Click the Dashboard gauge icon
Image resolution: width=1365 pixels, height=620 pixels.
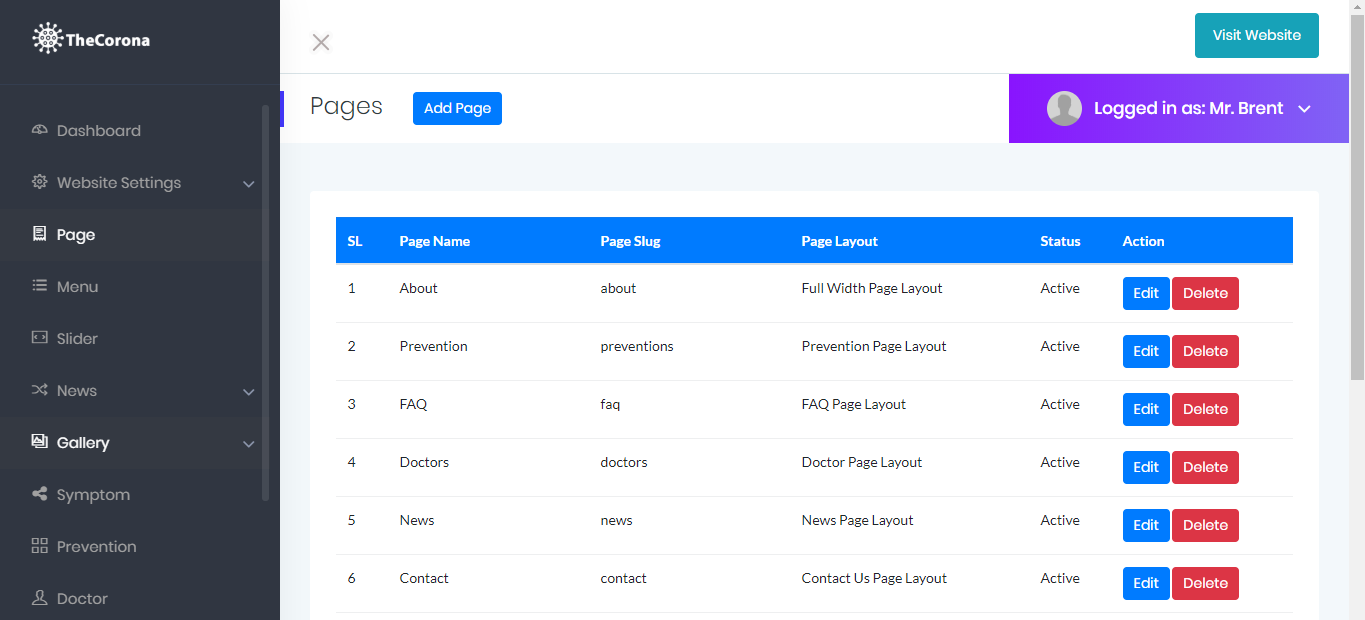pos(40,130)
